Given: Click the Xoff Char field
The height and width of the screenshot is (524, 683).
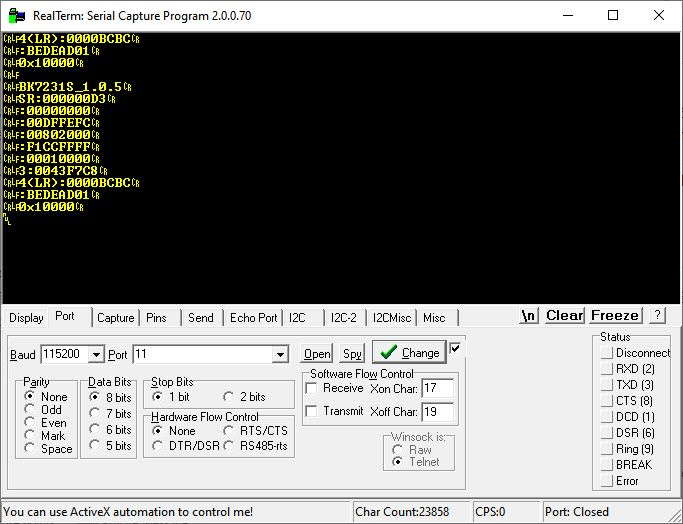Looking at the screenshot, I should point(438,412).
